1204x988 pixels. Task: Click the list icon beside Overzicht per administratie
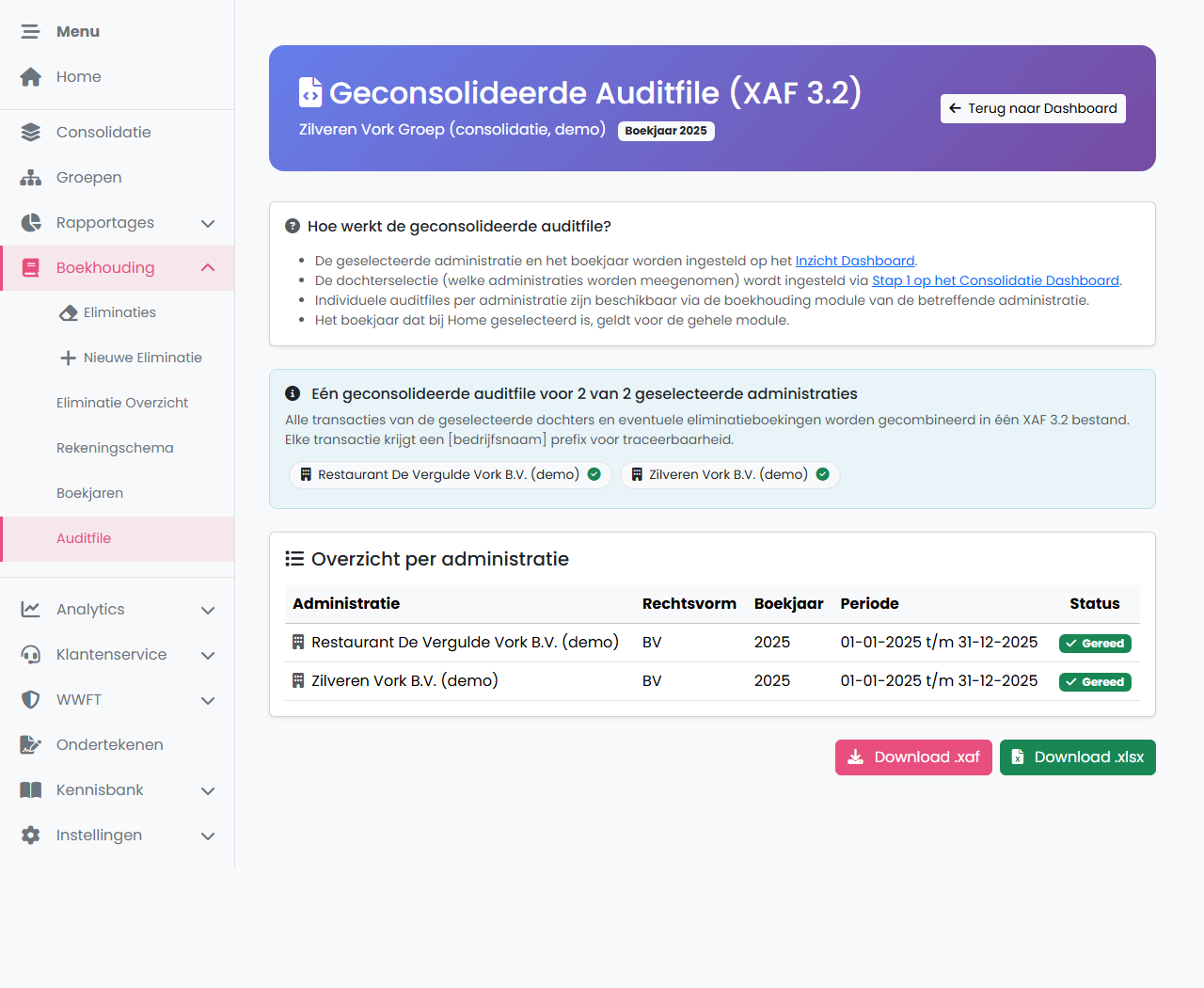tap(294, 559)
